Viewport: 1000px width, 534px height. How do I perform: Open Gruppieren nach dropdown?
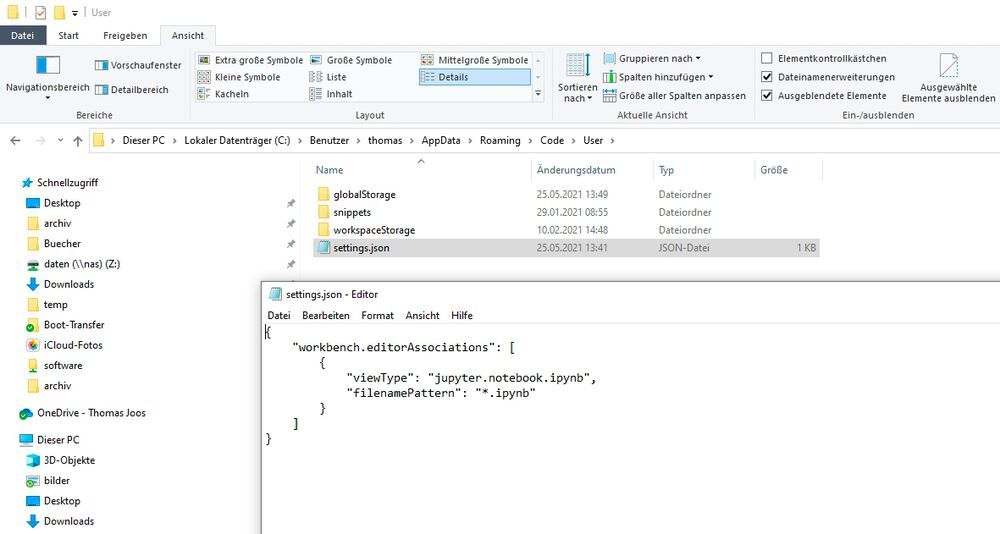click(652, 59)
